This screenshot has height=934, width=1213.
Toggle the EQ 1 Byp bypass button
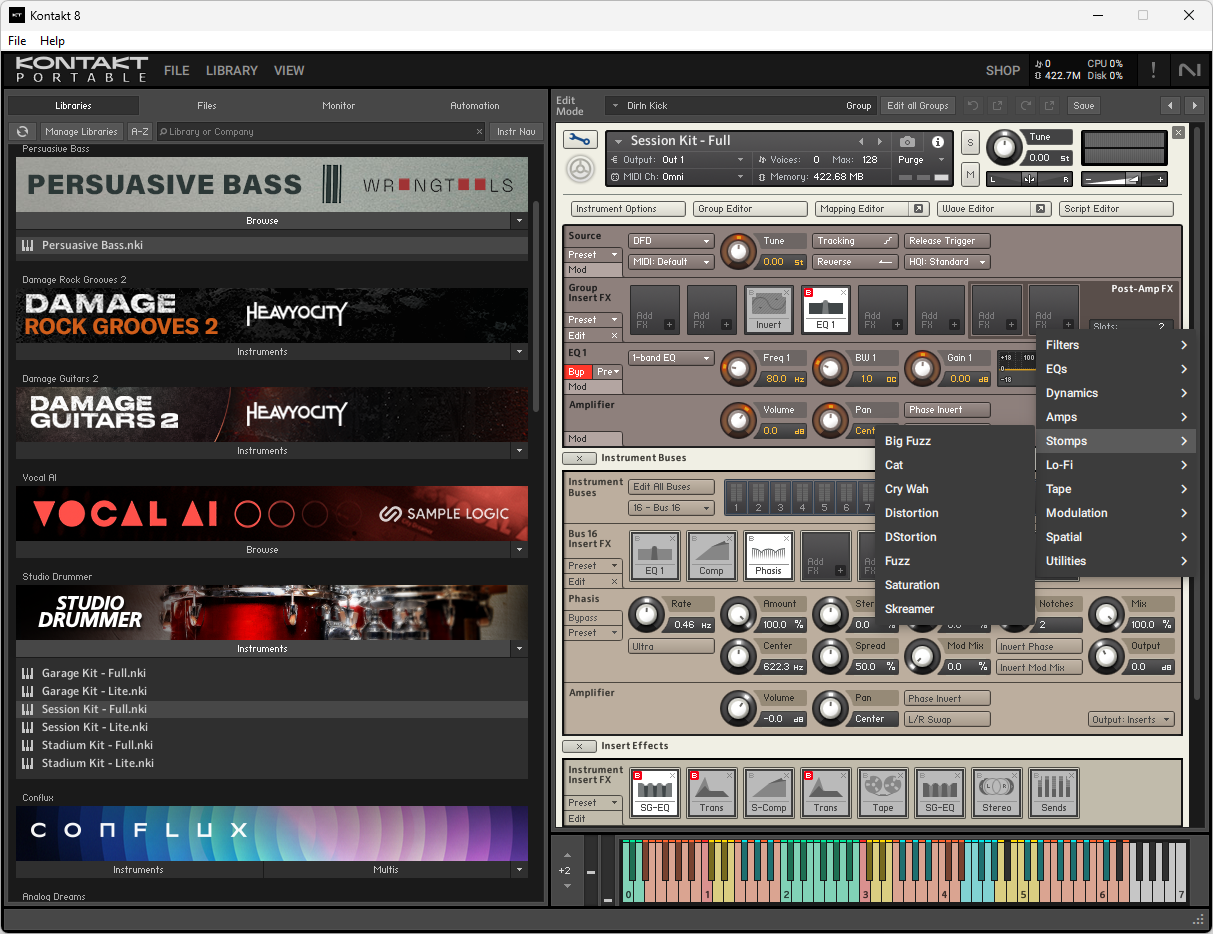pos(577,371)
